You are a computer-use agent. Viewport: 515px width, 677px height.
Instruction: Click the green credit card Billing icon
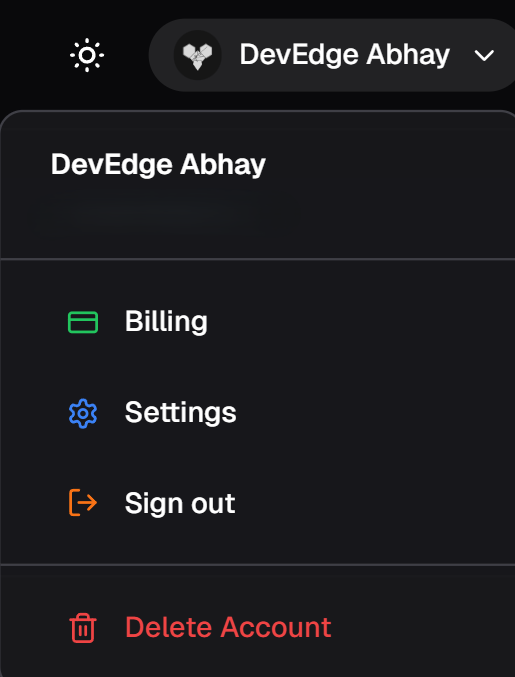83,322
